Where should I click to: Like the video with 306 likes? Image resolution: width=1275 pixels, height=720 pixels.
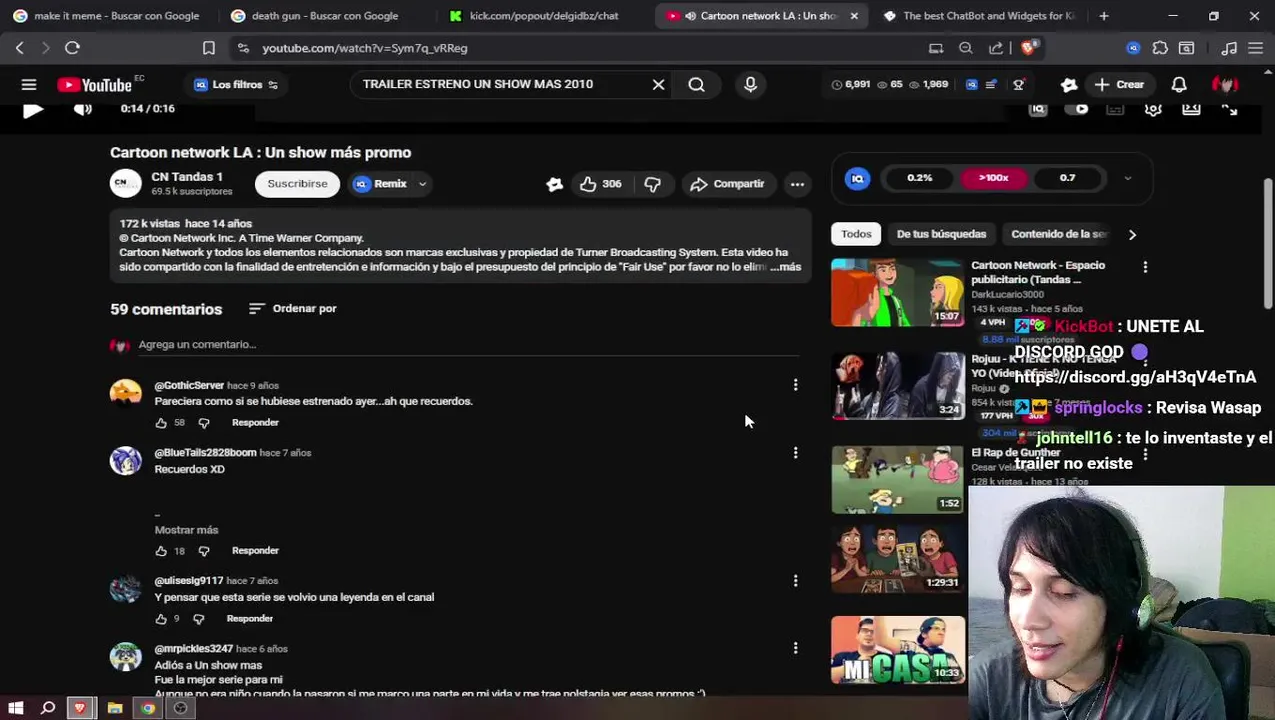(601, 184)
